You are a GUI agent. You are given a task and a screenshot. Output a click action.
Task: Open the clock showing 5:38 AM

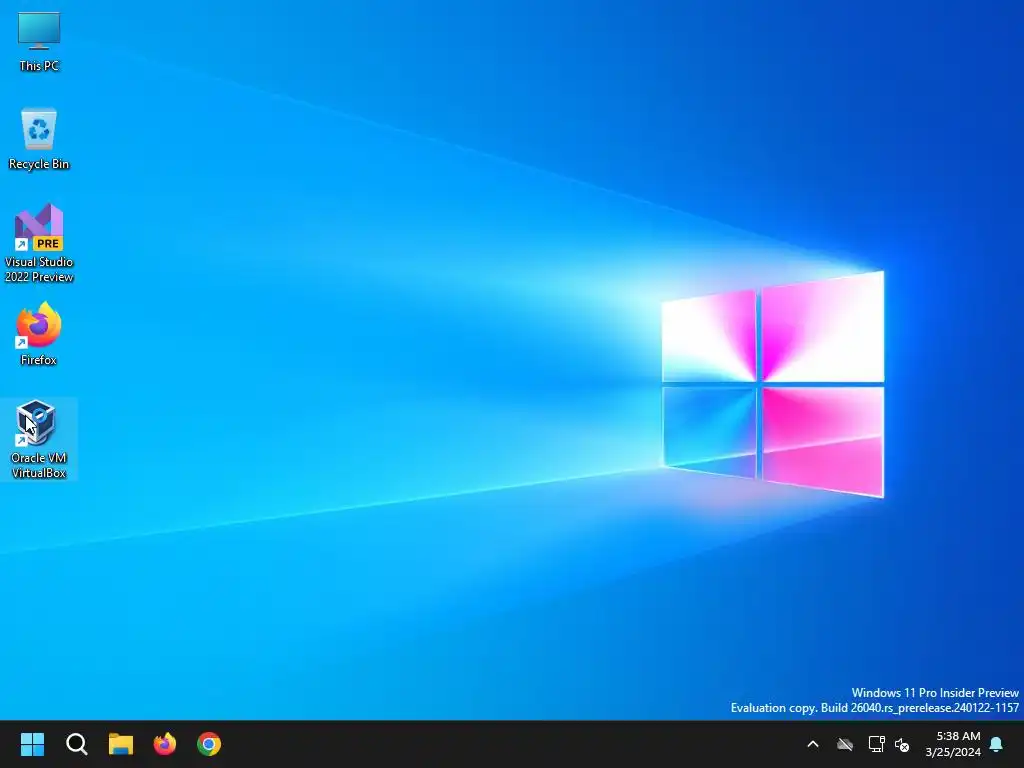tap(953, 744)
